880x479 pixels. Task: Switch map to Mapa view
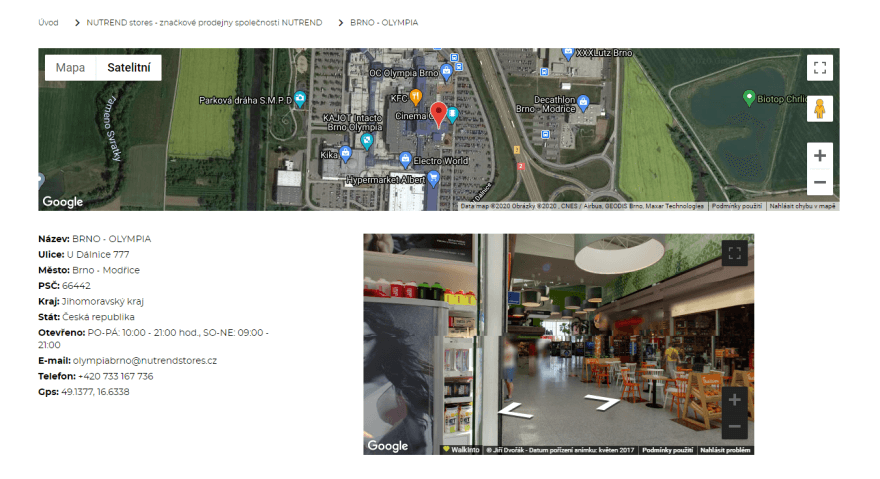70,67
